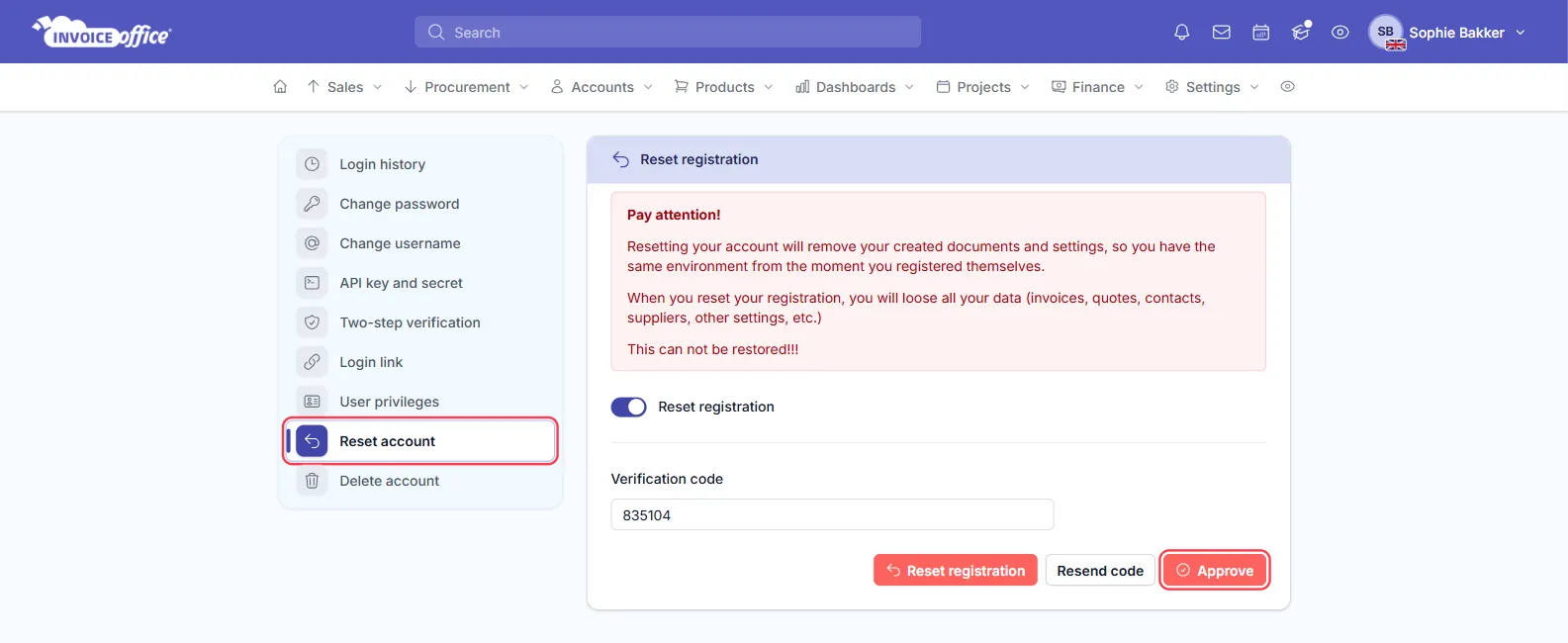Toggle the Reset registration switch
1568x643 pixels.
tap(628, 407)
